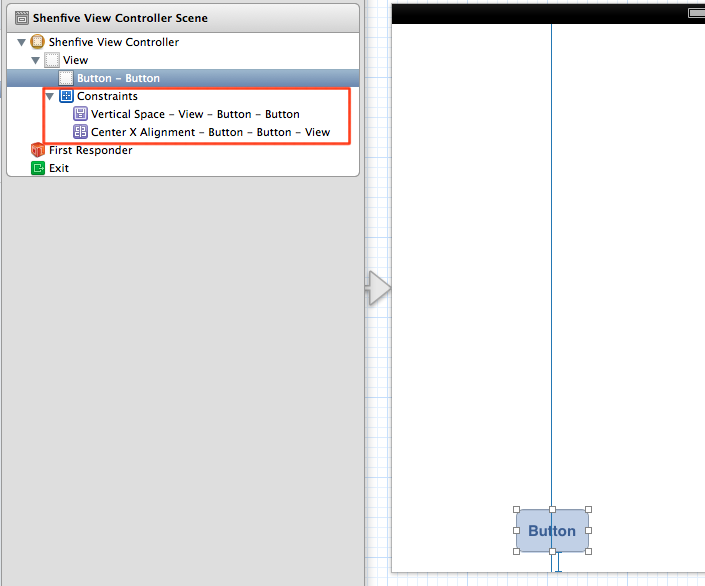Select the Constraints group row

click(183, 96)
